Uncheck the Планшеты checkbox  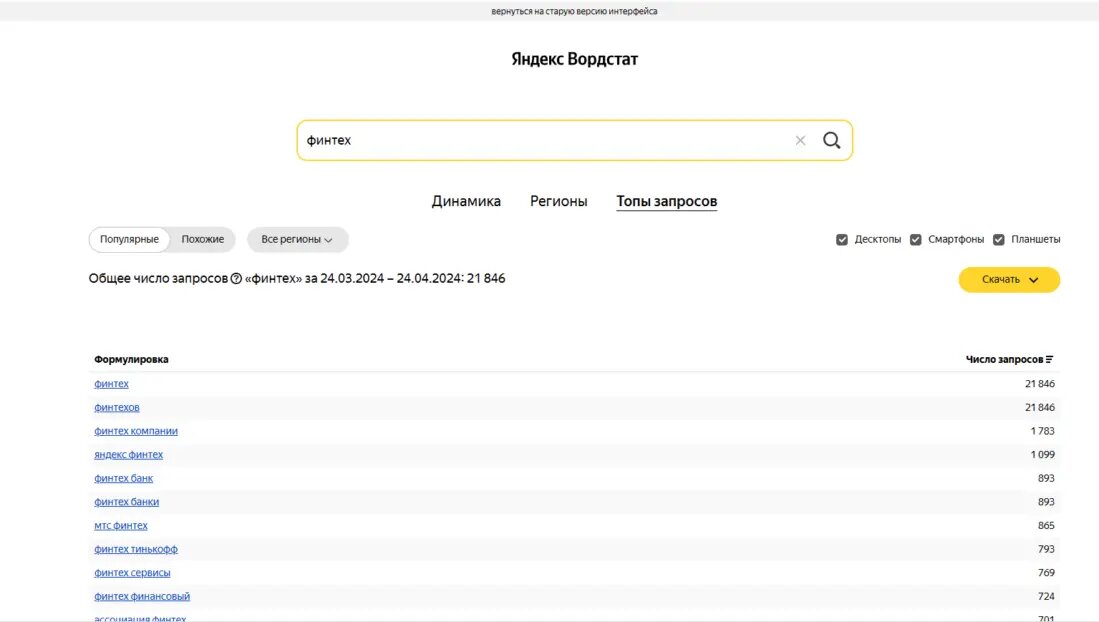point(999,240)
